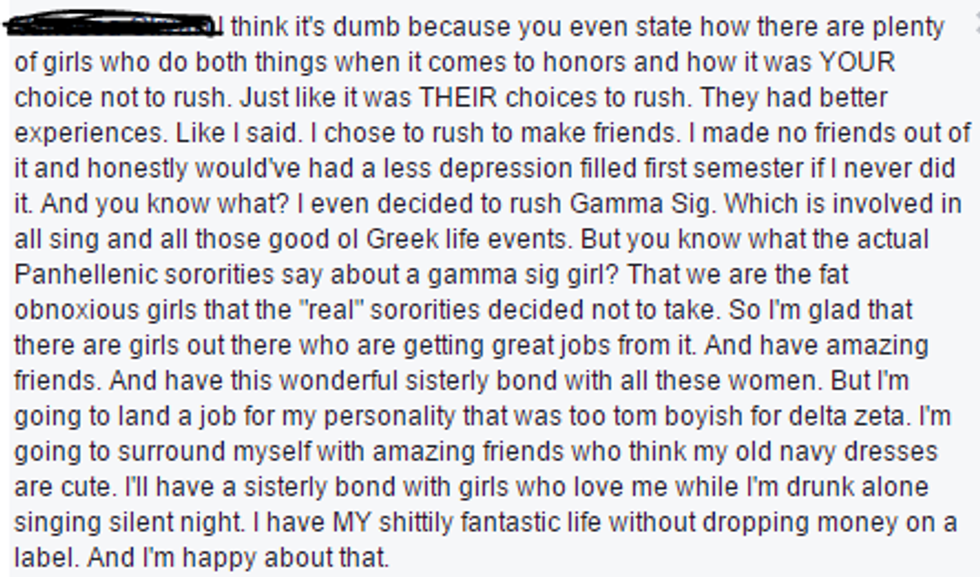
Task: Click the closing sentence "And I'm happy about that."
Action: click(x=201, y=557)
